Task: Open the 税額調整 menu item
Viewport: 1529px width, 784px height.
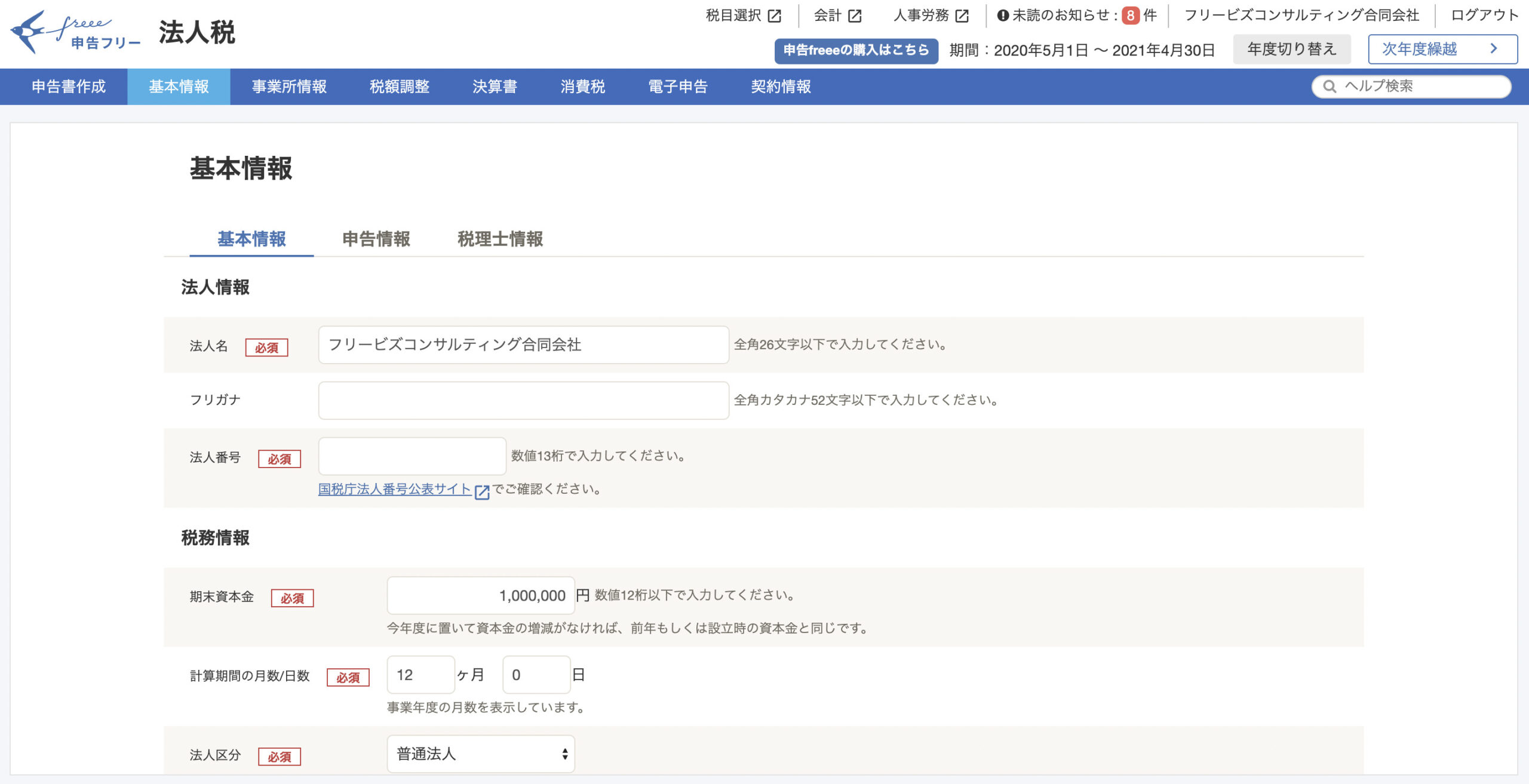Action: point(400,87)
